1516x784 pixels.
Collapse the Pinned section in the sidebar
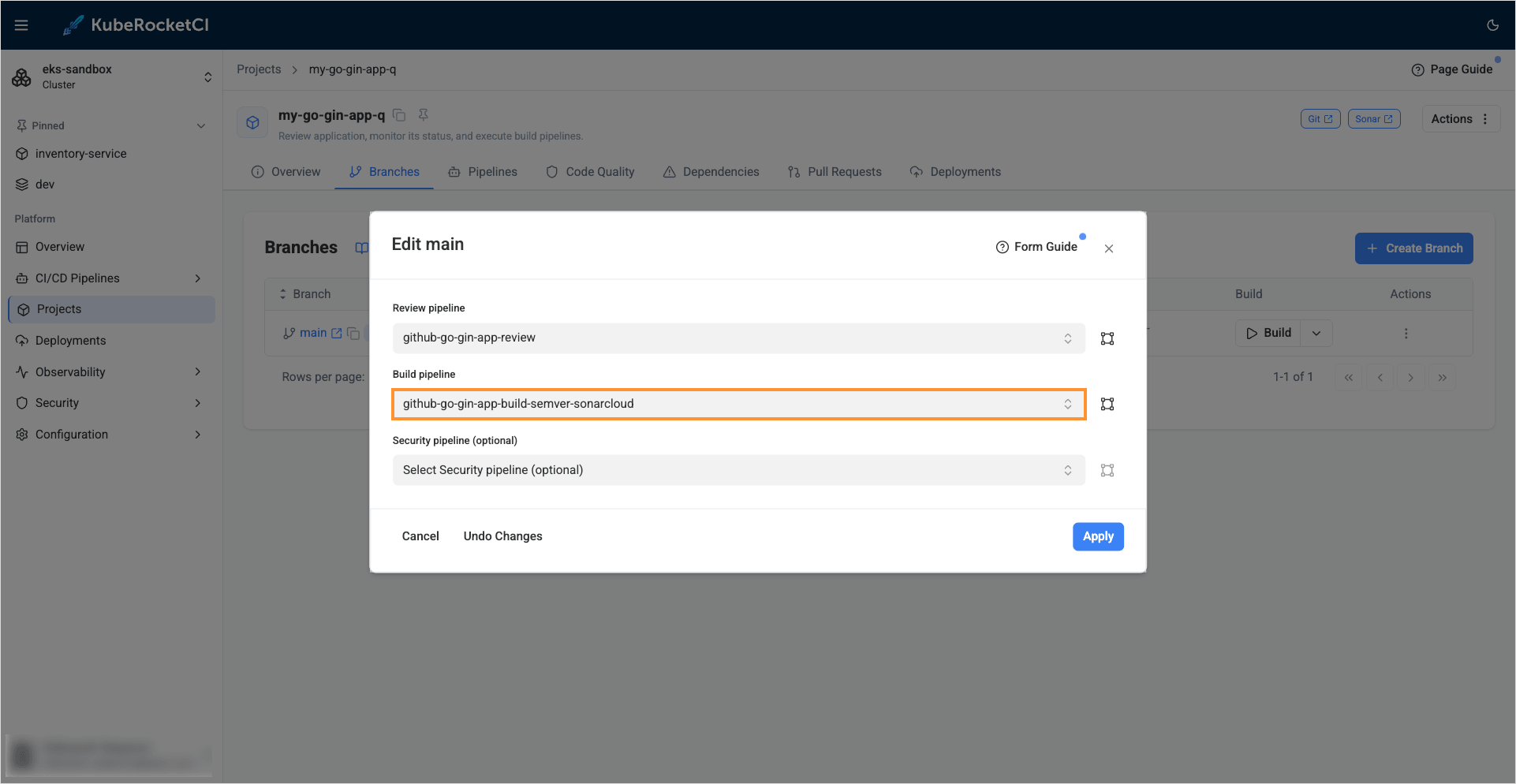201,125
